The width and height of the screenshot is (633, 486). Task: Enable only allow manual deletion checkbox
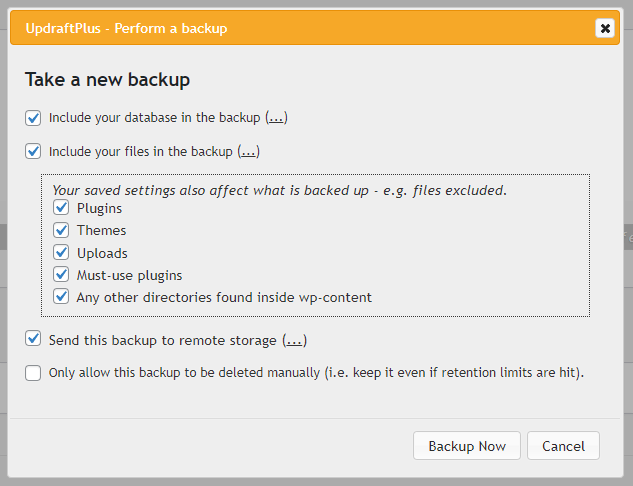(x=34, y=373)
